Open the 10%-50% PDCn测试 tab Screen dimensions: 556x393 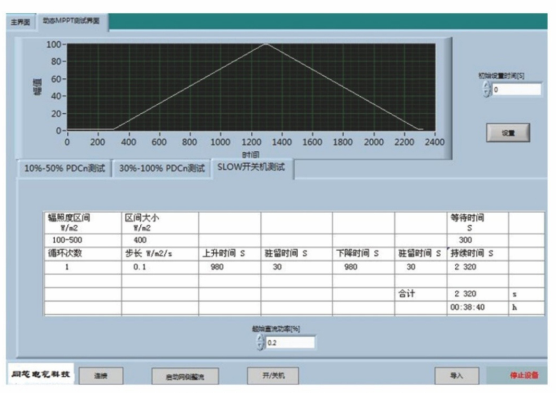(x=65, y=168)
